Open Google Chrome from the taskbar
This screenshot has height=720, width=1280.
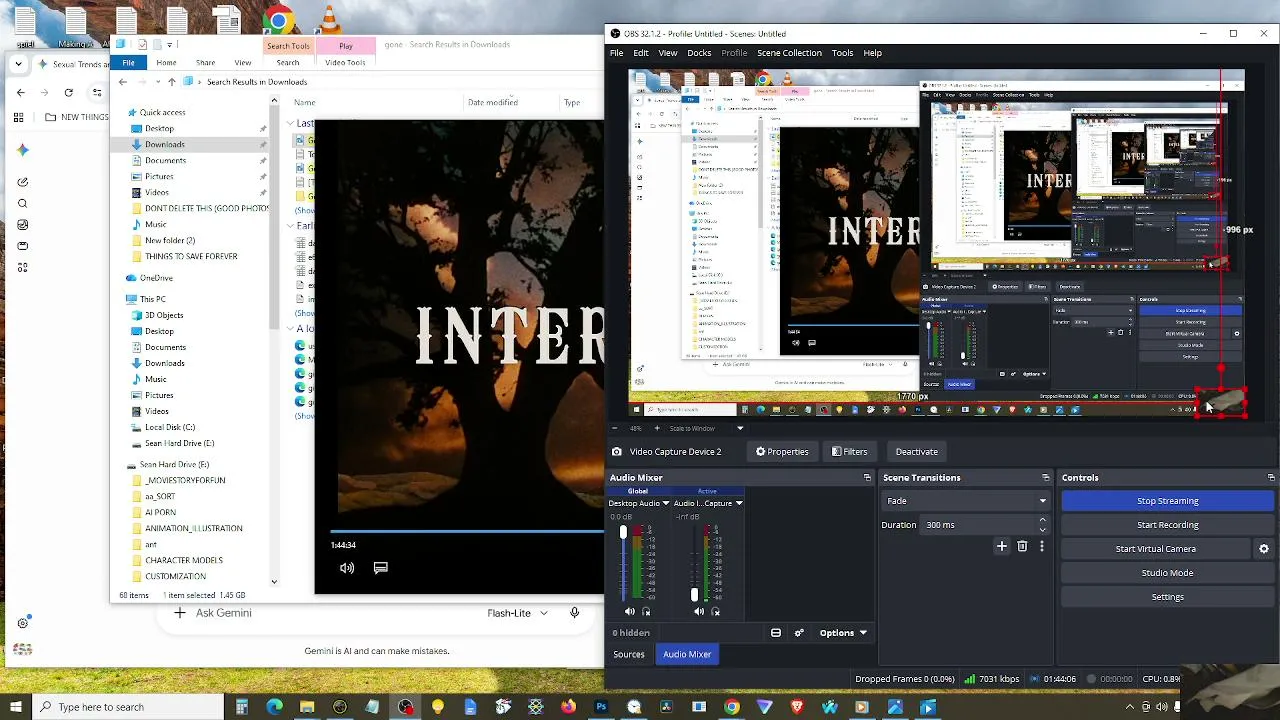click(x=732, y=707)
